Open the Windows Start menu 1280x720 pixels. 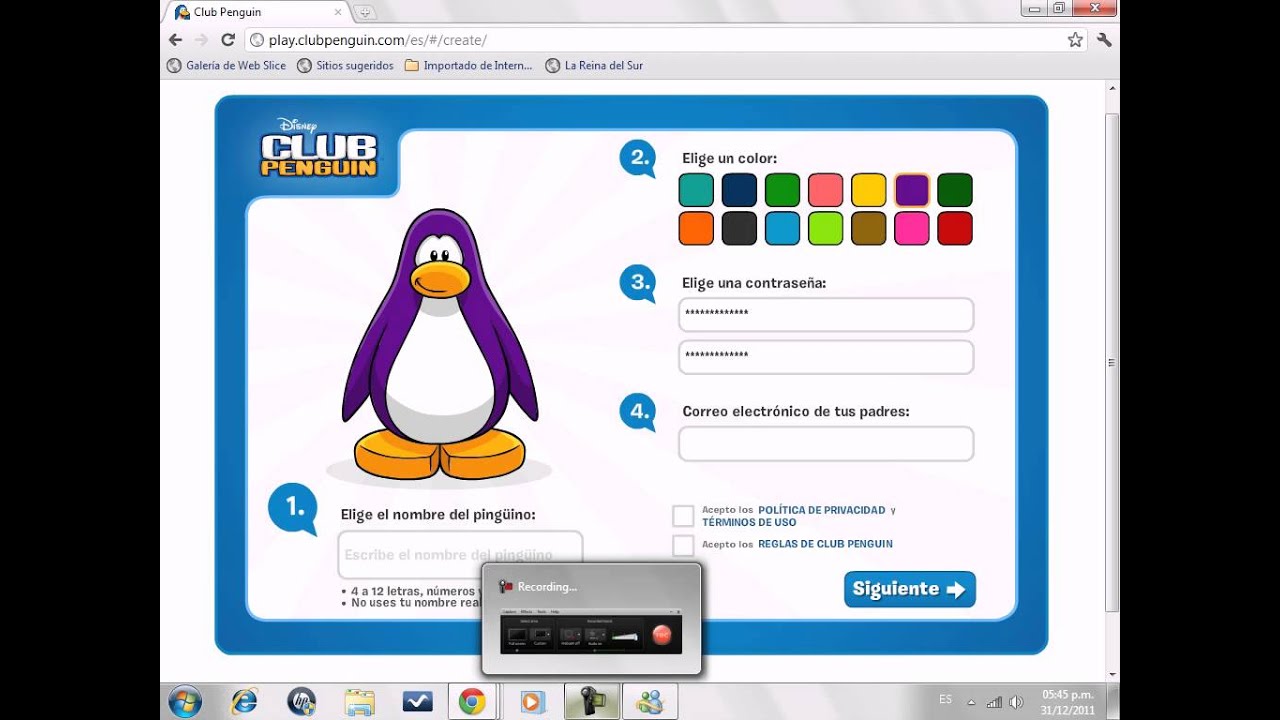click(185, 702)
